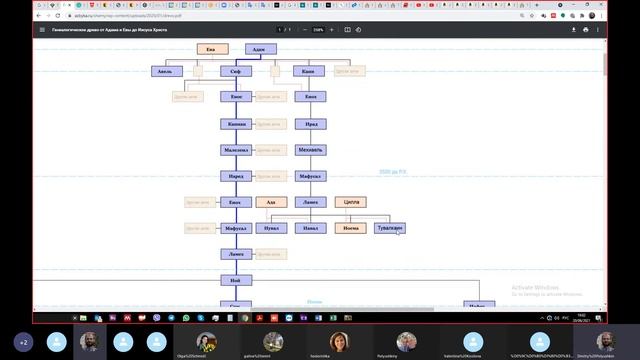640x360 pixels.
Task: Download the PDF file
Action: coord(573,30)
